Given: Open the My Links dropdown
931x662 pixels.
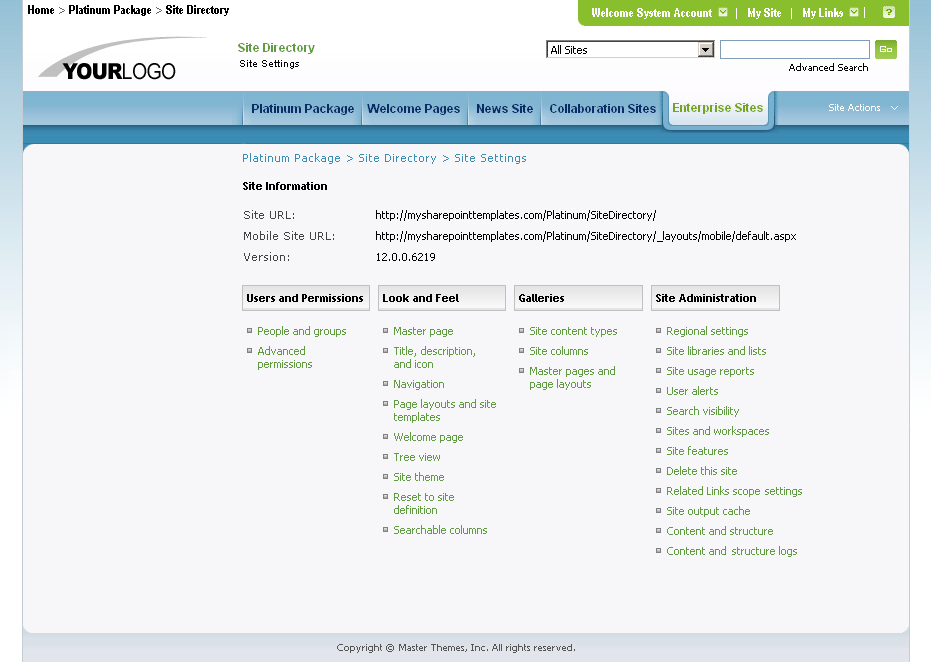Looking at the screenshot, I should [x=825, y=13].
